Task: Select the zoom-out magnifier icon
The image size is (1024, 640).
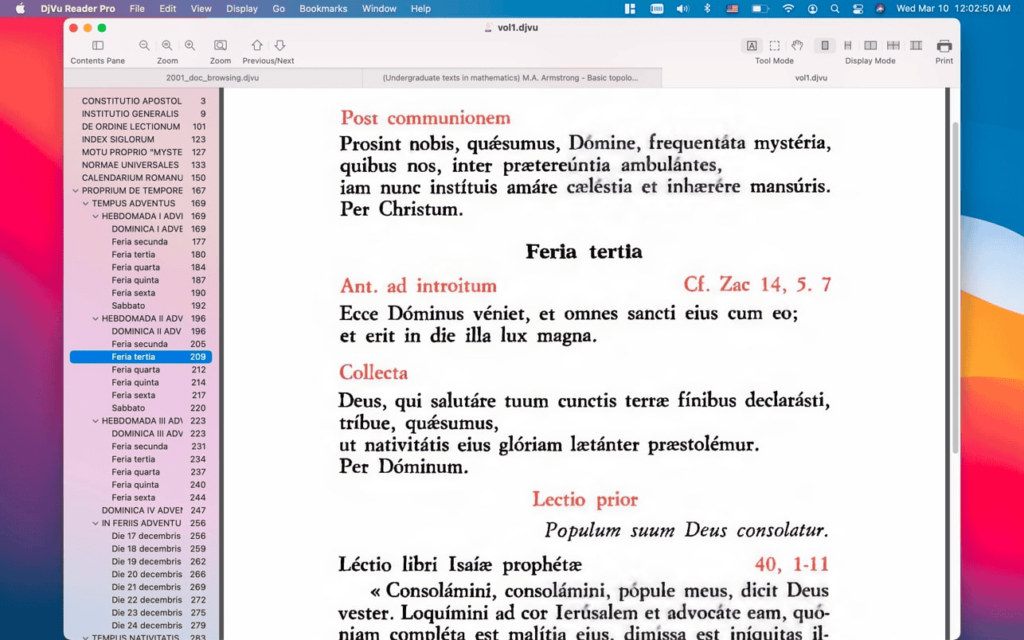Action: click(x=144, y=45)
